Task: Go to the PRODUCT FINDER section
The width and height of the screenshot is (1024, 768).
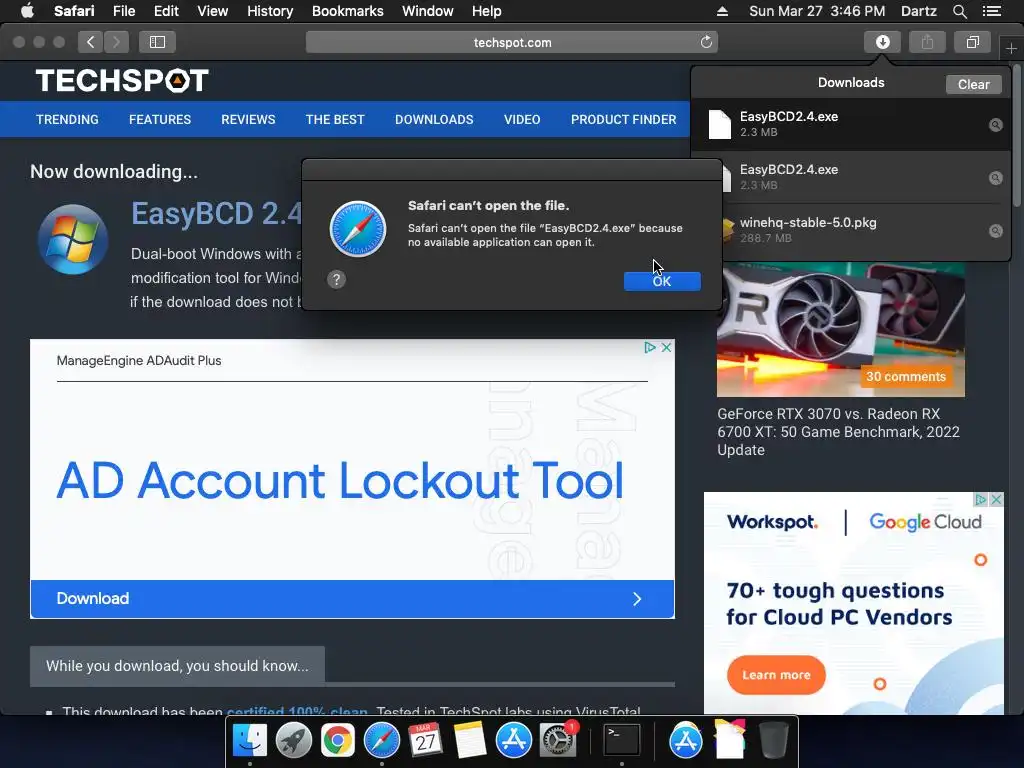Action: point(624,120)
